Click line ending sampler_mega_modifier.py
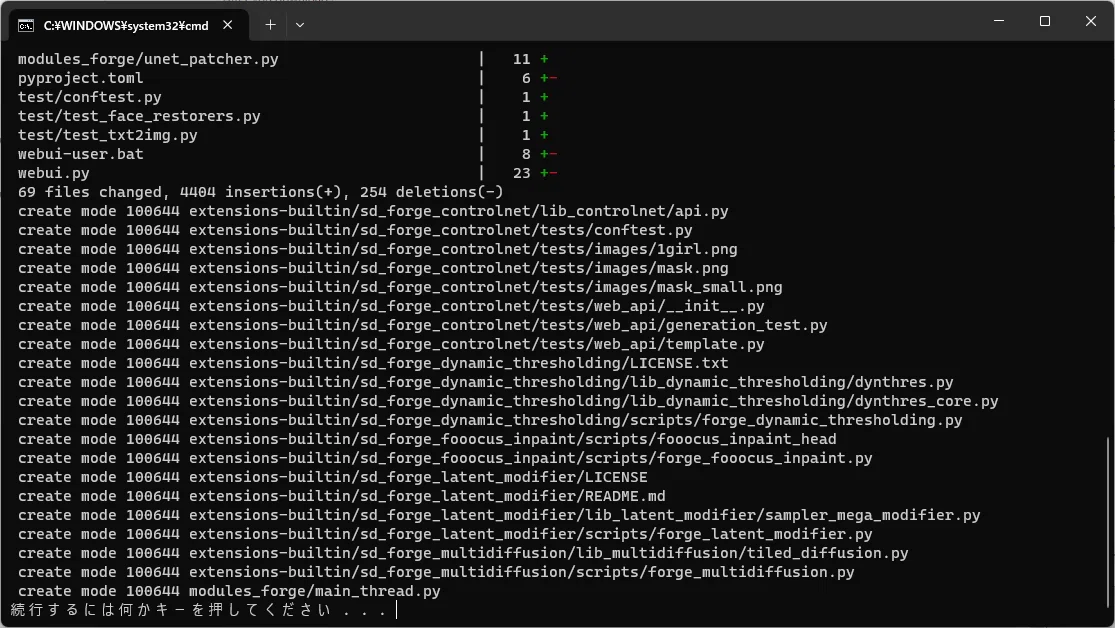Viewport: 1115px width, 628px height. click(x=499, y=516)
